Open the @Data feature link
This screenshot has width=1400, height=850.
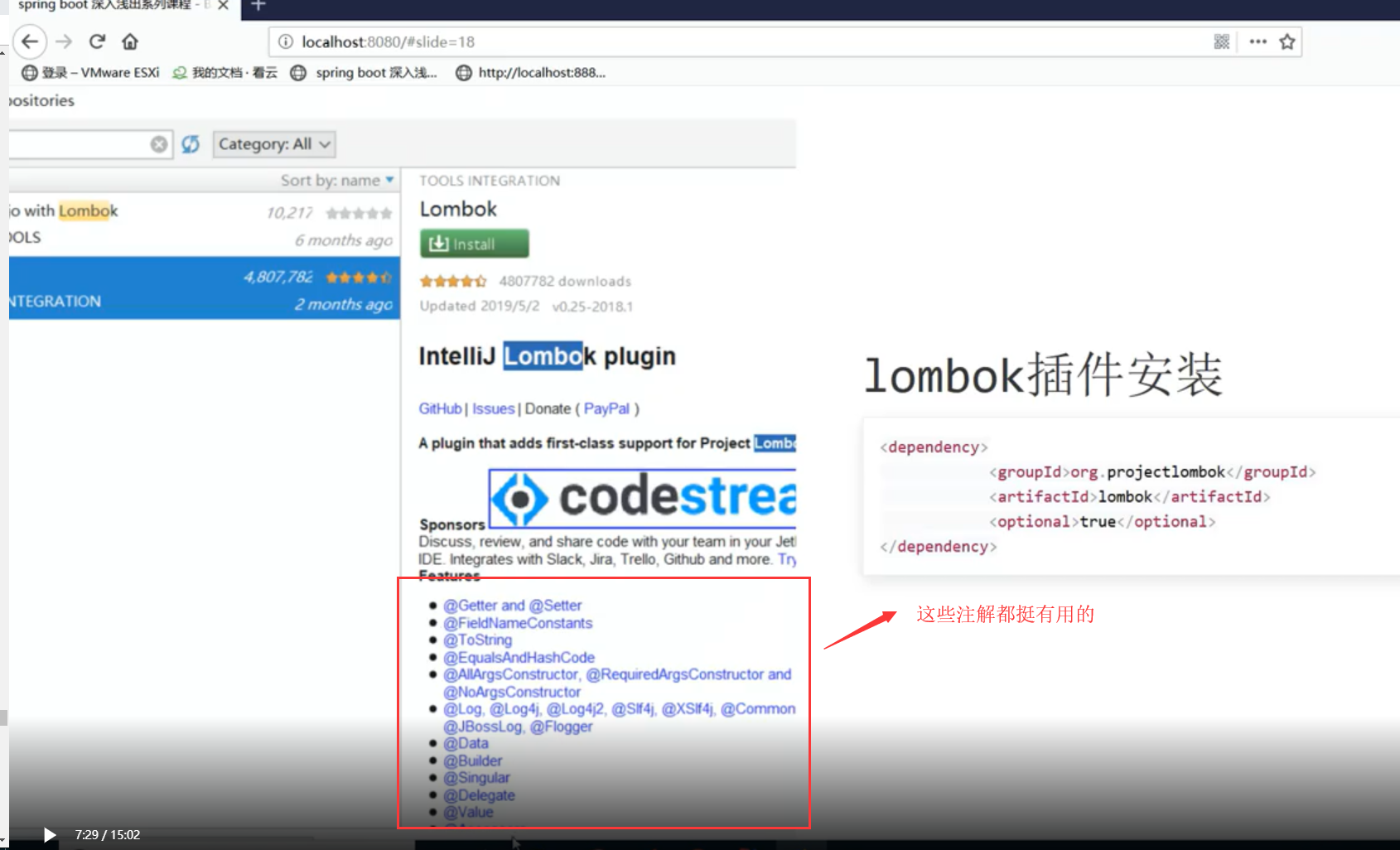[x=466, y=743]
